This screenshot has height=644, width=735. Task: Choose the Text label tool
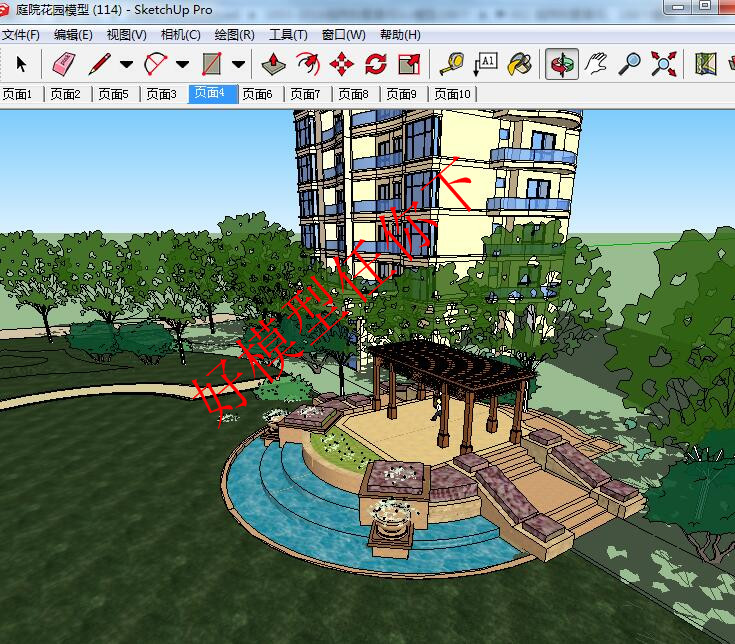[486, 64]
